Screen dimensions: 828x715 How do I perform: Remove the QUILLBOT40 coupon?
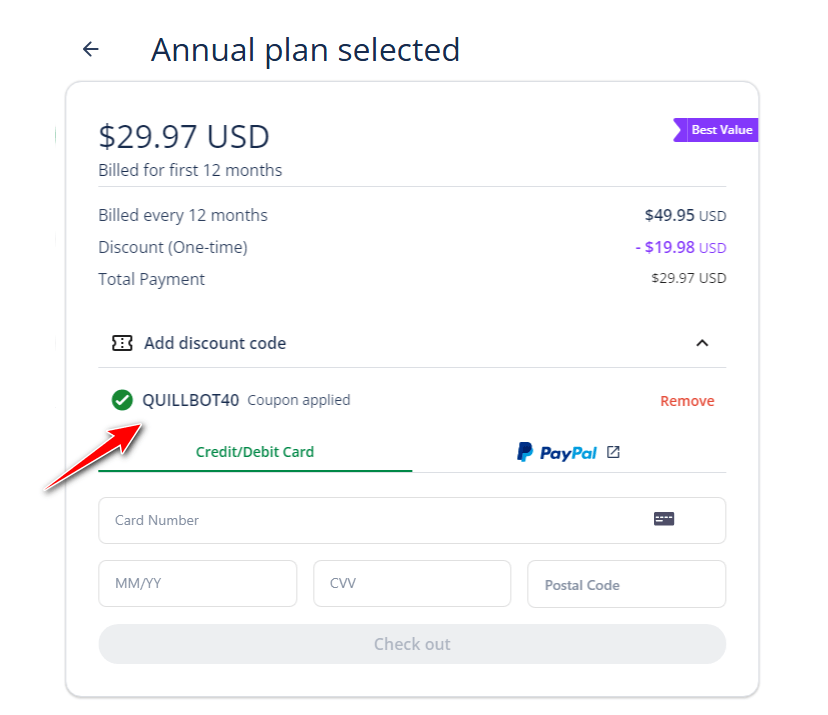pyautogui.click(x=687, y=401)
